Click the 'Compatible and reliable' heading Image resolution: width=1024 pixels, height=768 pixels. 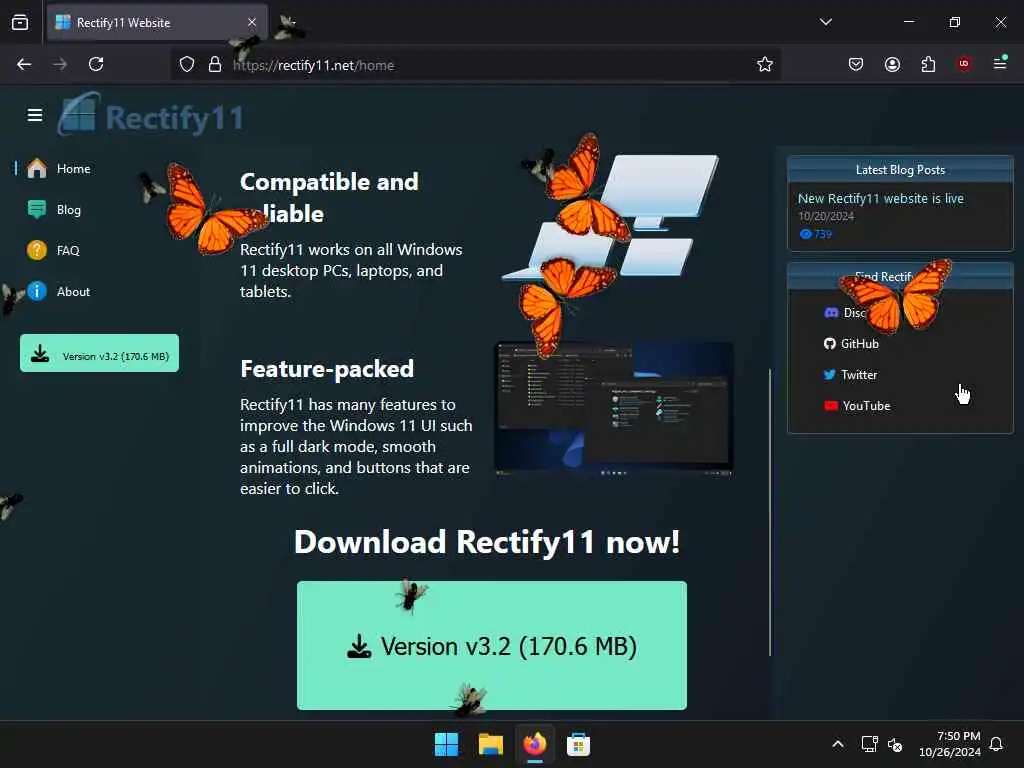click(x=329, y=197)
